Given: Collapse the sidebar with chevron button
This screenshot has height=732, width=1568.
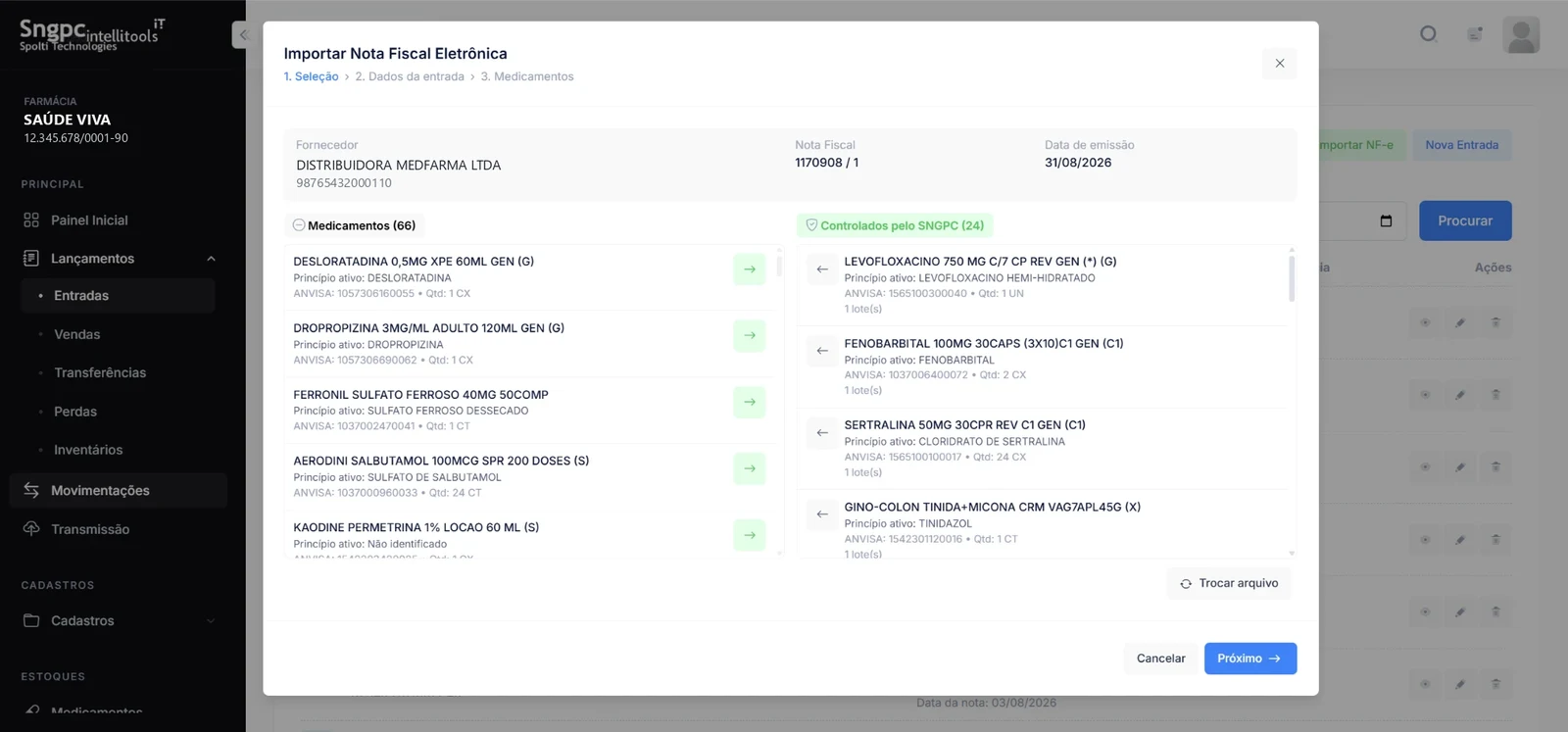Looking at the screenshot, I should pyautogui.click(x=241, y=35).
